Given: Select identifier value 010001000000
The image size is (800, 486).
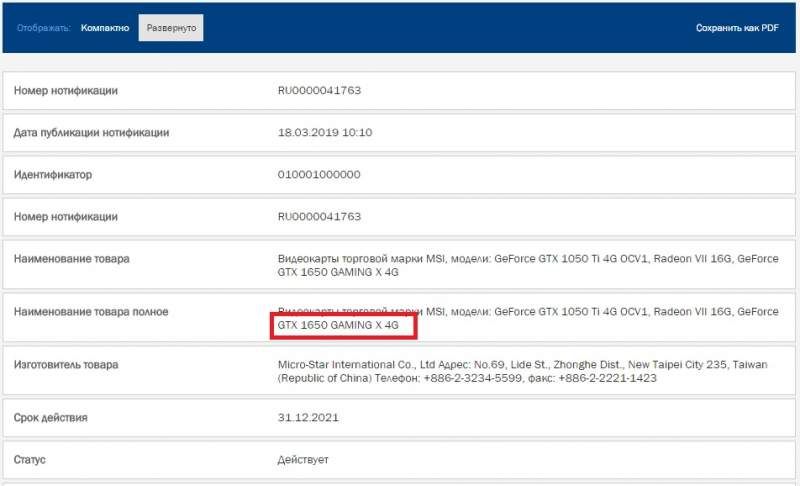Looking at the screenshot, I should (x=319, y=174).
